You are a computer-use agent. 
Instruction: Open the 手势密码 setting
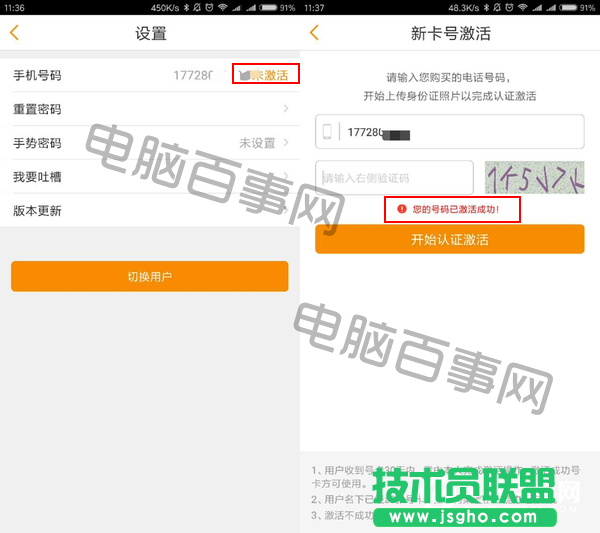coord(150,143)
